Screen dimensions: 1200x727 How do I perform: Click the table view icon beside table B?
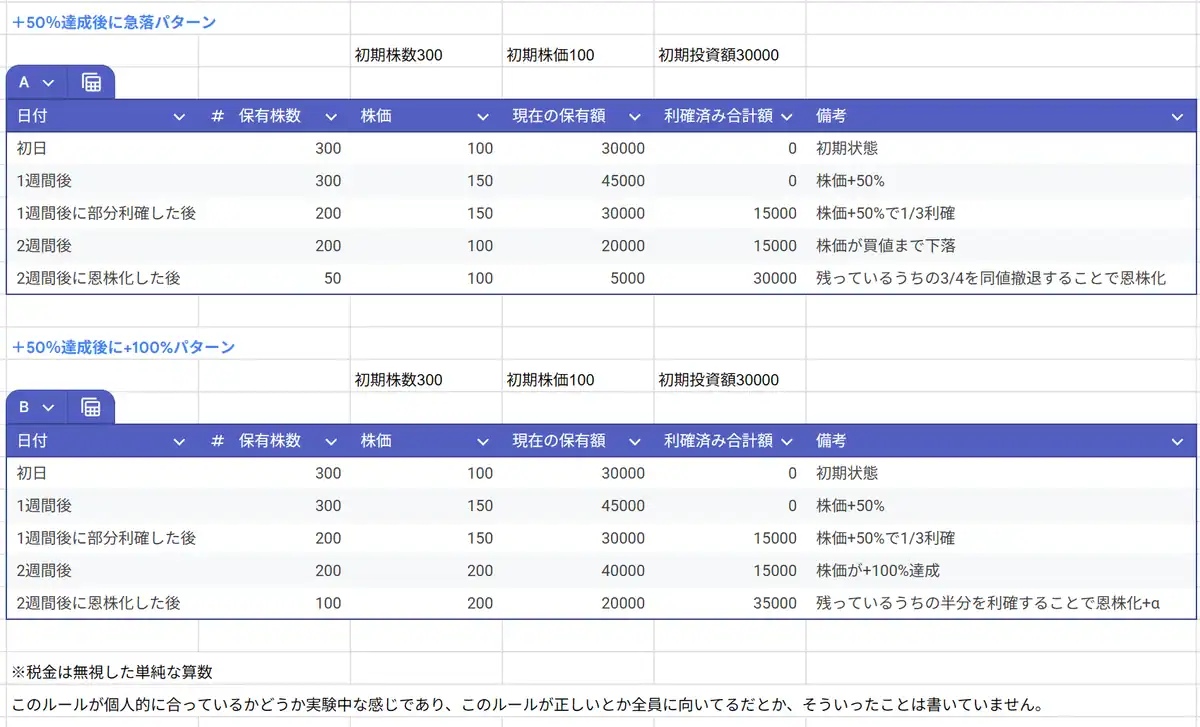click(x=91, y=407)
